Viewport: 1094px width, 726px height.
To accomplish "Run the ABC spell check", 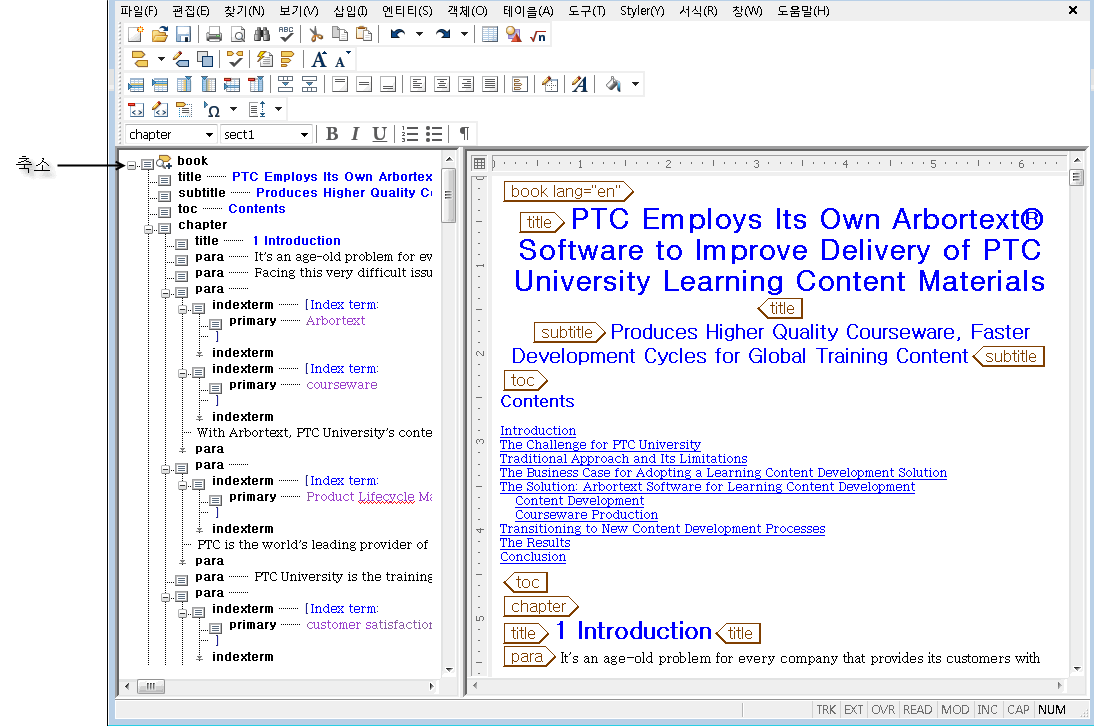I will coord(286,34).
